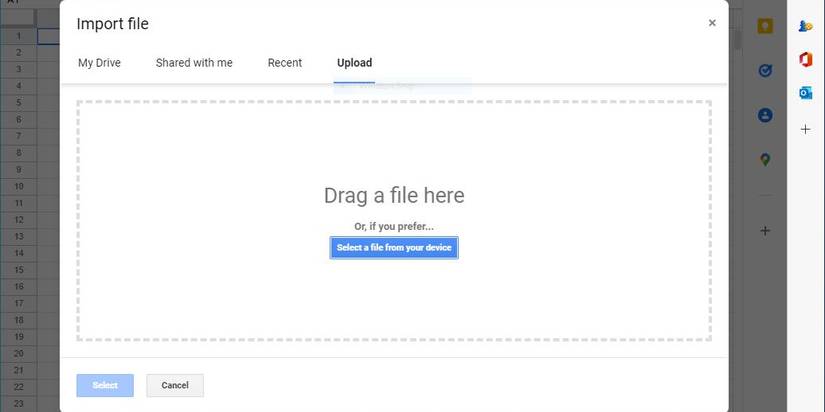
Task: Open the Microsoft Office sidebar icon
Action: pyautogui.click(x=806, y=60)
